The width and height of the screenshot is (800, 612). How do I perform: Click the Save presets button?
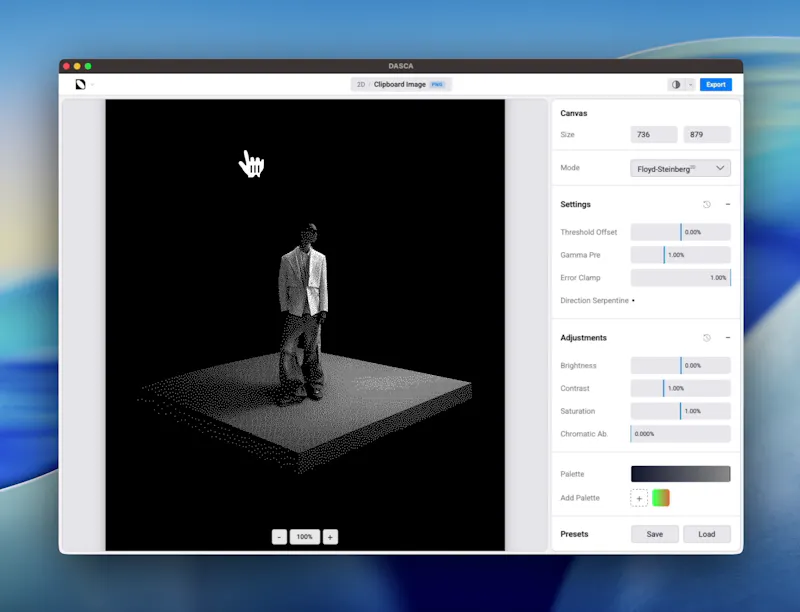[x=655, y=534]
